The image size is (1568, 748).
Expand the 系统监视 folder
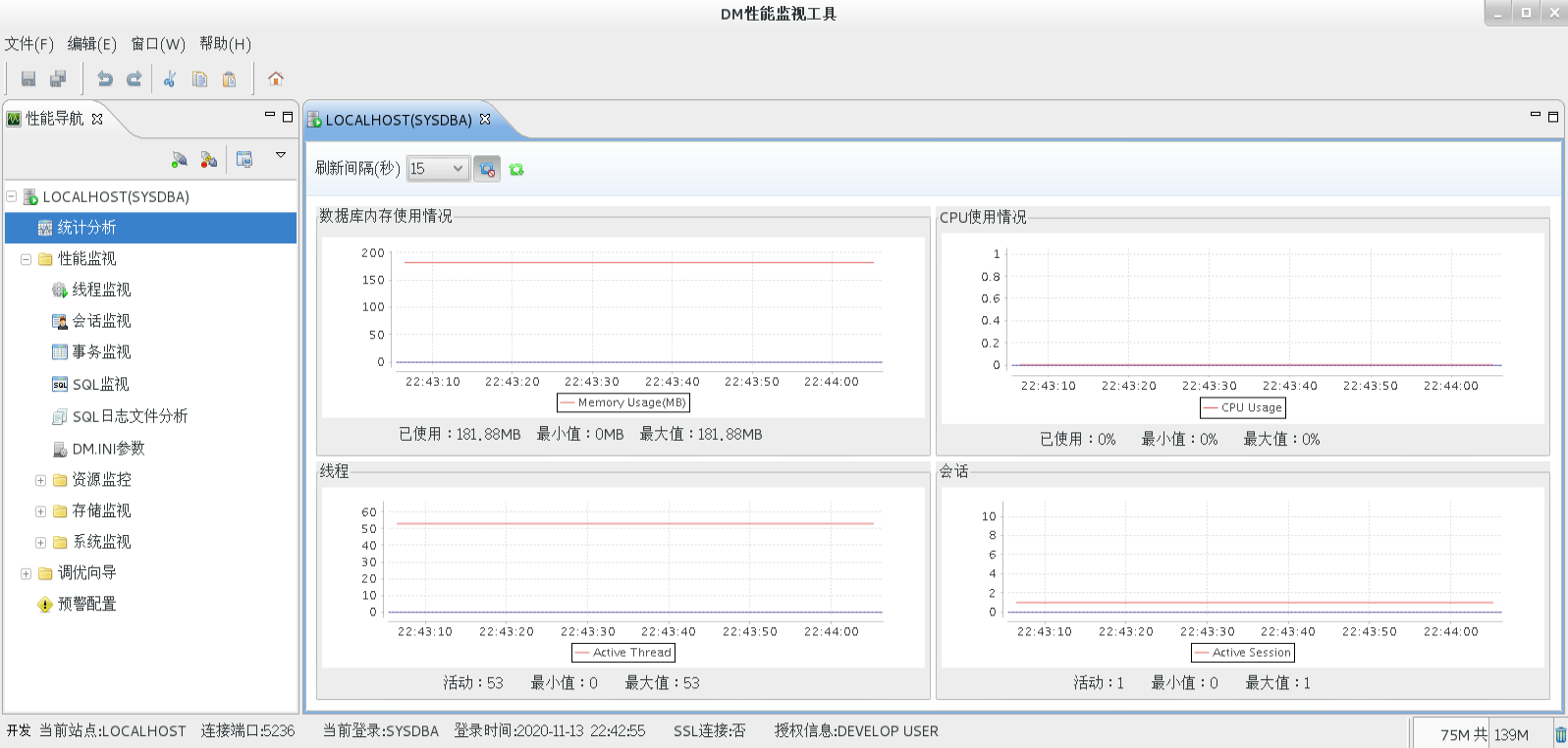pos(41,542)
